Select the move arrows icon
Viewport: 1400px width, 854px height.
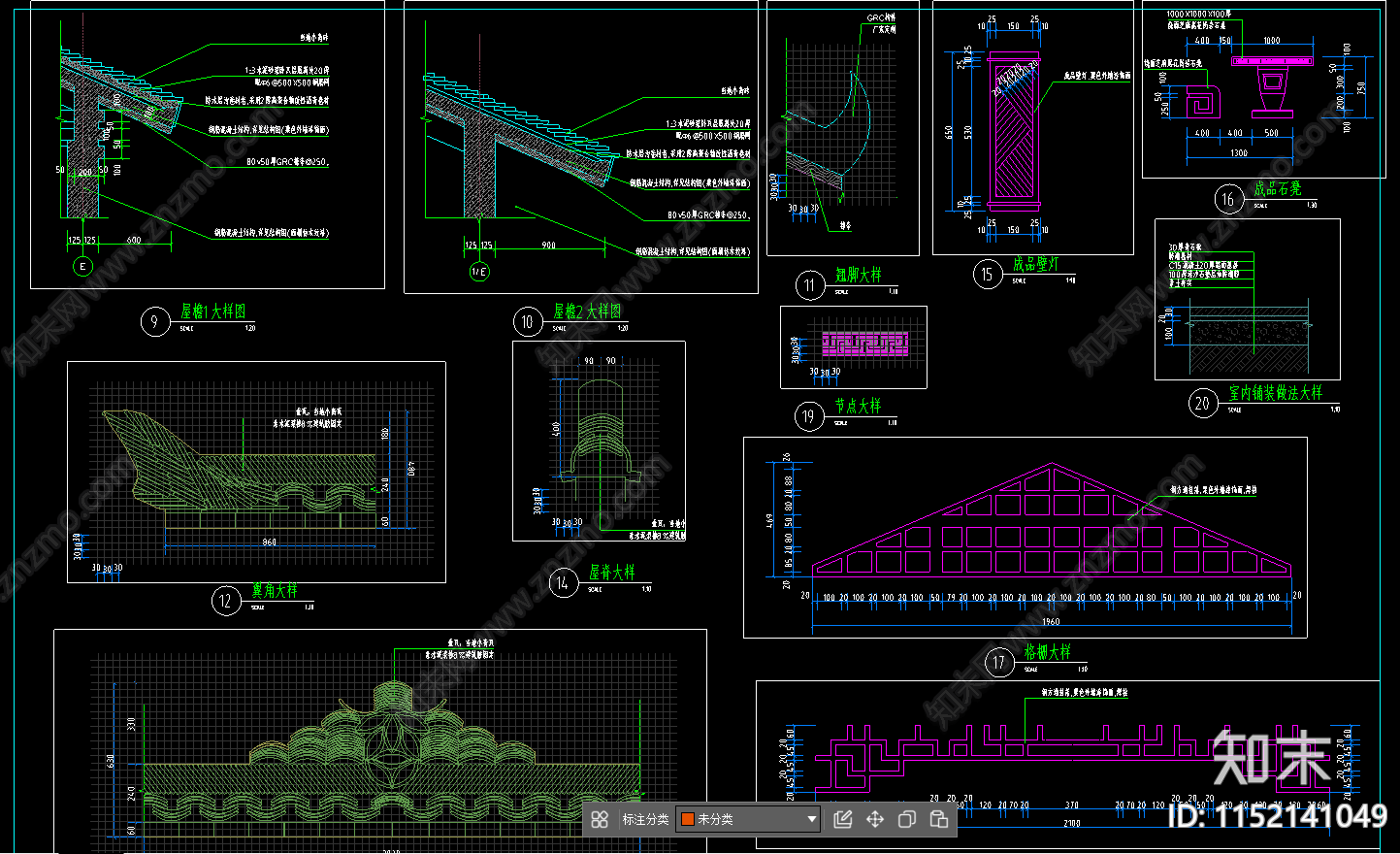(x=875, y=820)
